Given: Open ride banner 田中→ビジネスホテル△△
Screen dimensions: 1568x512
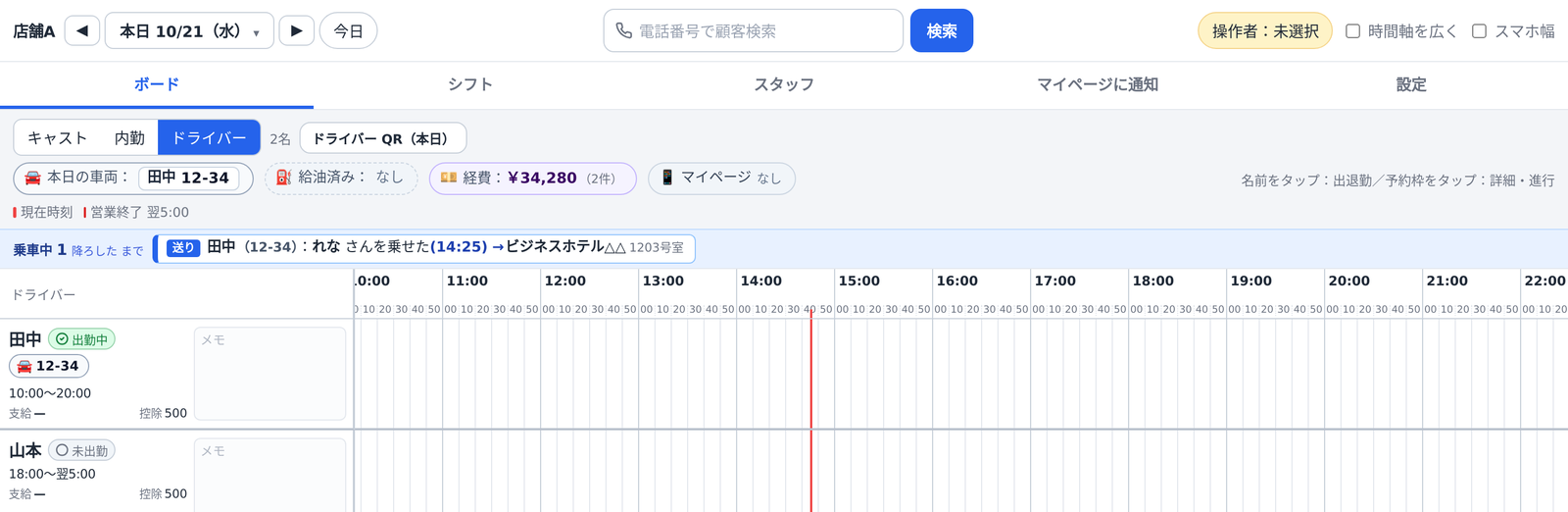Looking at the screenshot, I should (424, 248).
